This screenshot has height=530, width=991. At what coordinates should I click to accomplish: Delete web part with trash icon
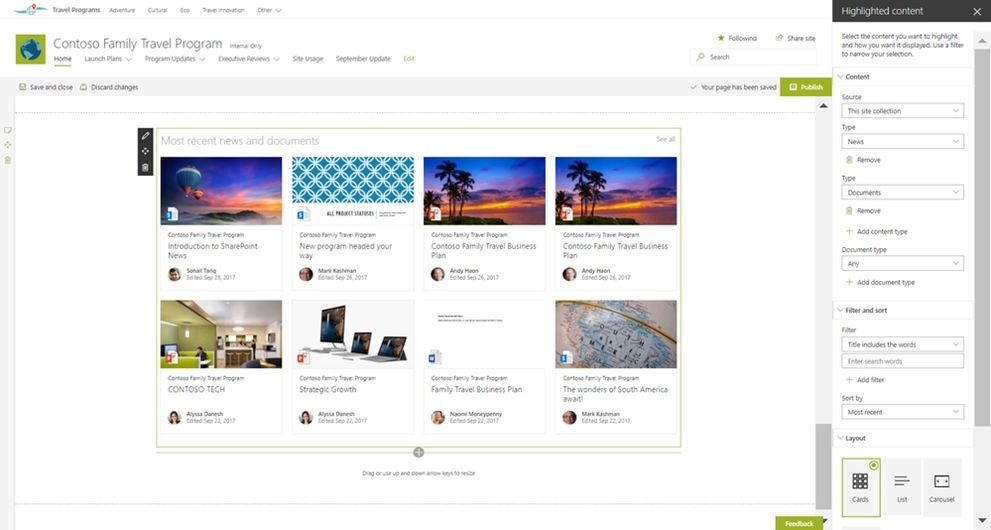pos(145,167)
